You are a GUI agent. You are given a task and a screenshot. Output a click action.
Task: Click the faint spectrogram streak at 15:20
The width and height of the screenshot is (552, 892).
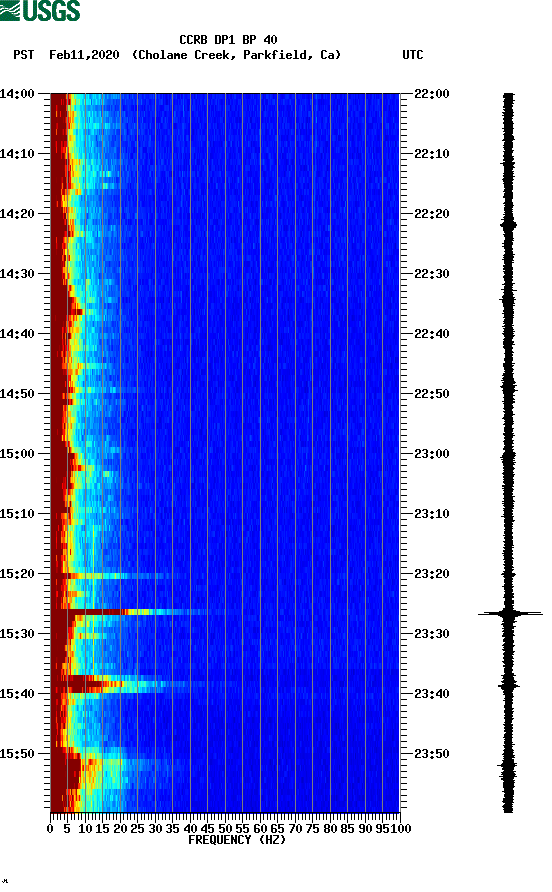click(x=117, y=576)
